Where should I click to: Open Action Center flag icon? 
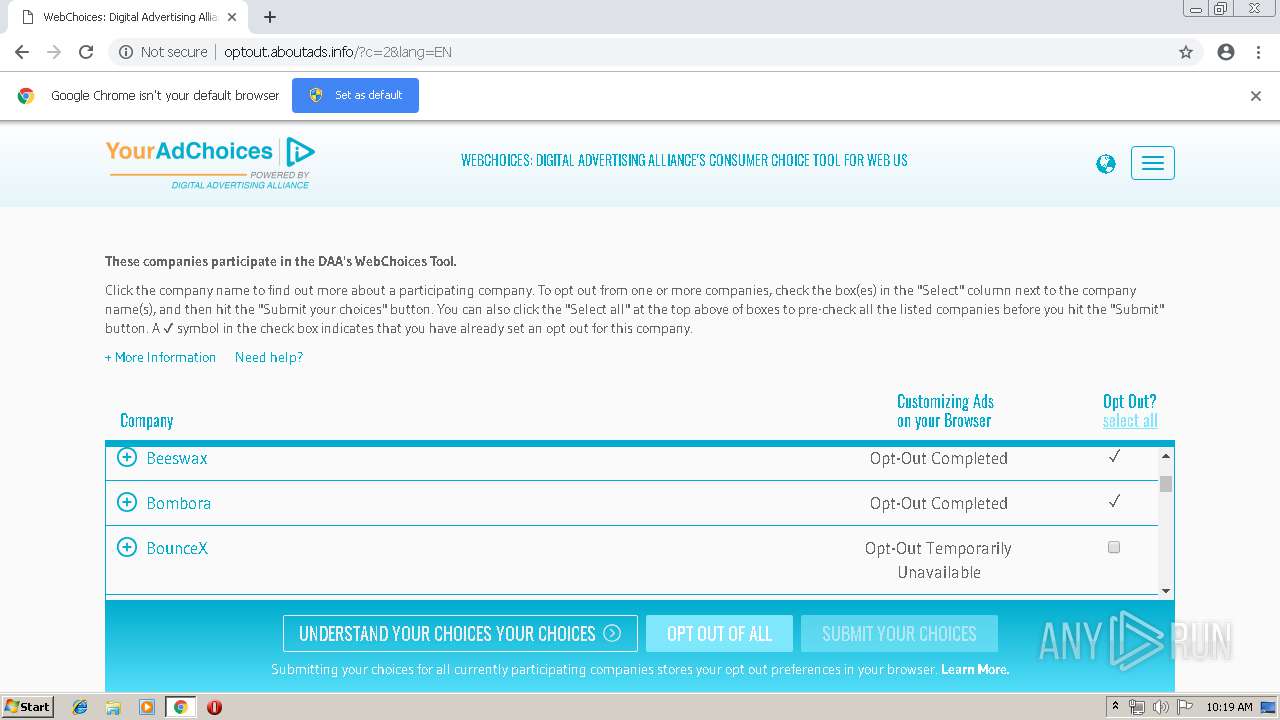point(1185,707)
